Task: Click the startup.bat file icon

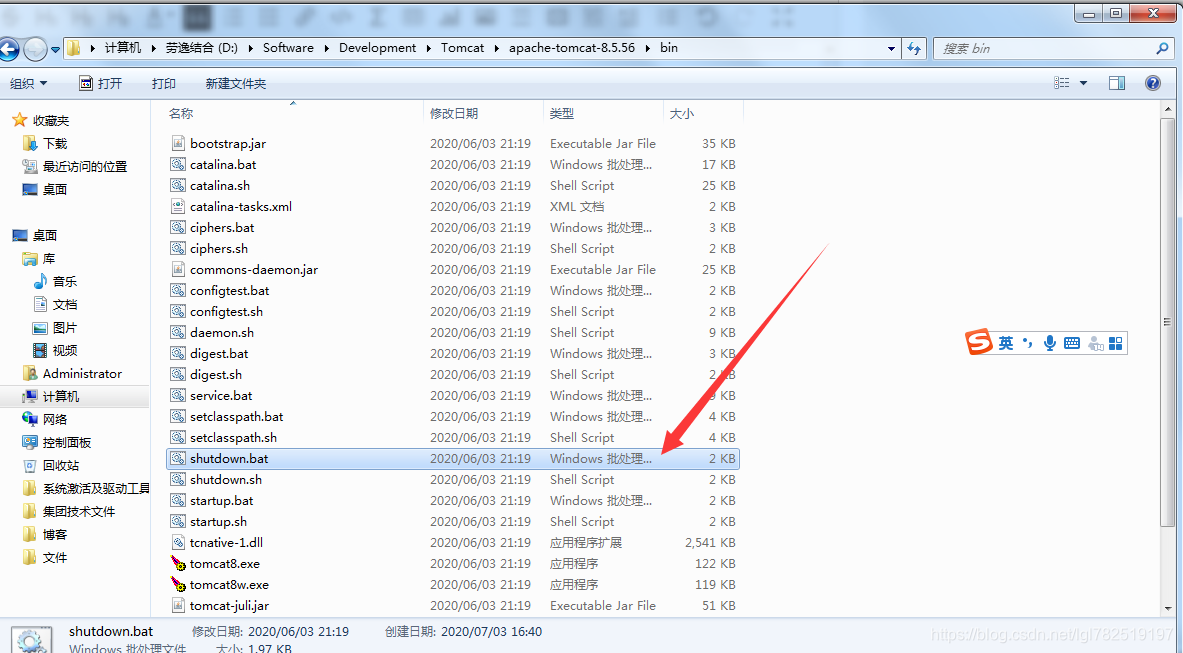Action: [178, 500]
